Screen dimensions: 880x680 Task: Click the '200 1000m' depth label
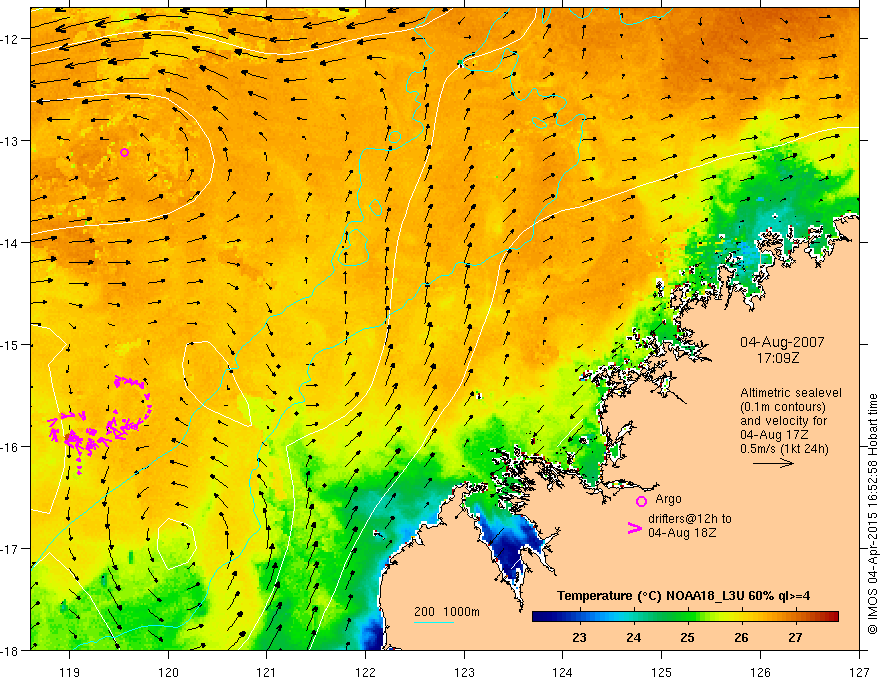point(447,612)
